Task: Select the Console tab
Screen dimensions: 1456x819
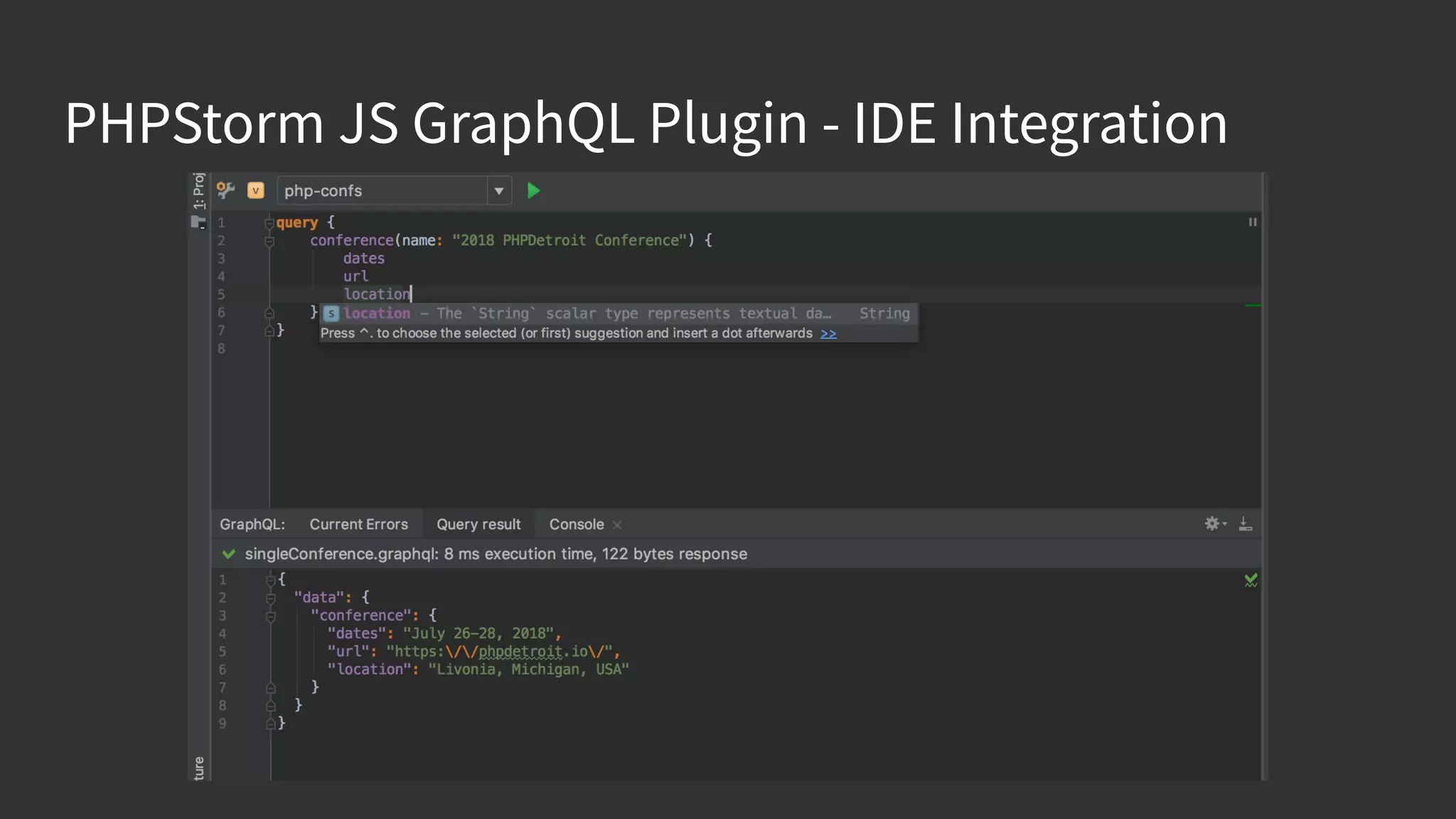Action: pyautogui.click(x=576, y=524)
